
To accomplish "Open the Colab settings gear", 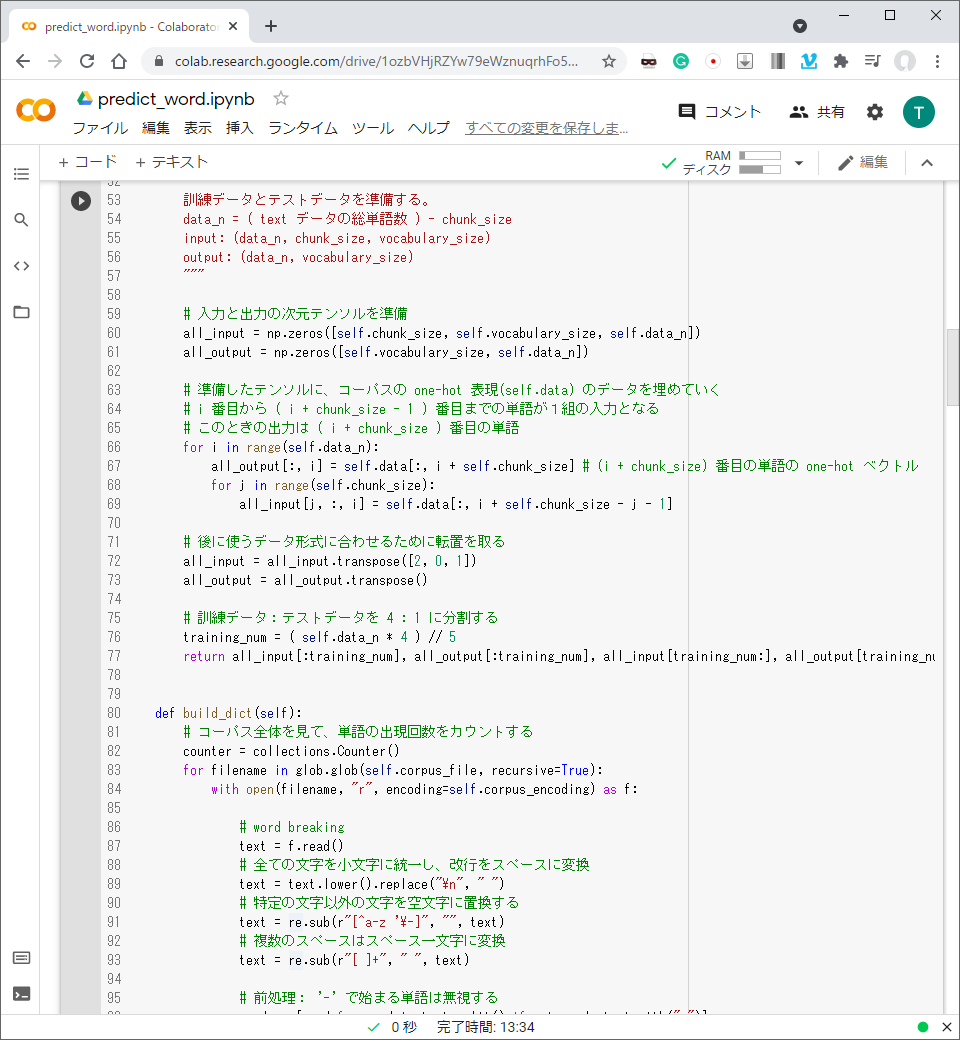I will [x=875, y=112].
